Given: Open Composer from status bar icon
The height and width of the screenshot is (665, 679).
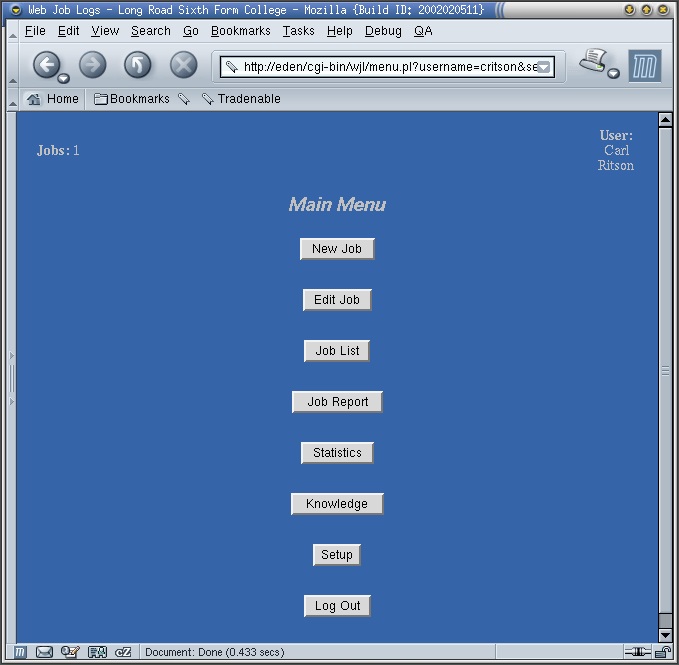Looking at the screenshot, I should click(70, 652).
